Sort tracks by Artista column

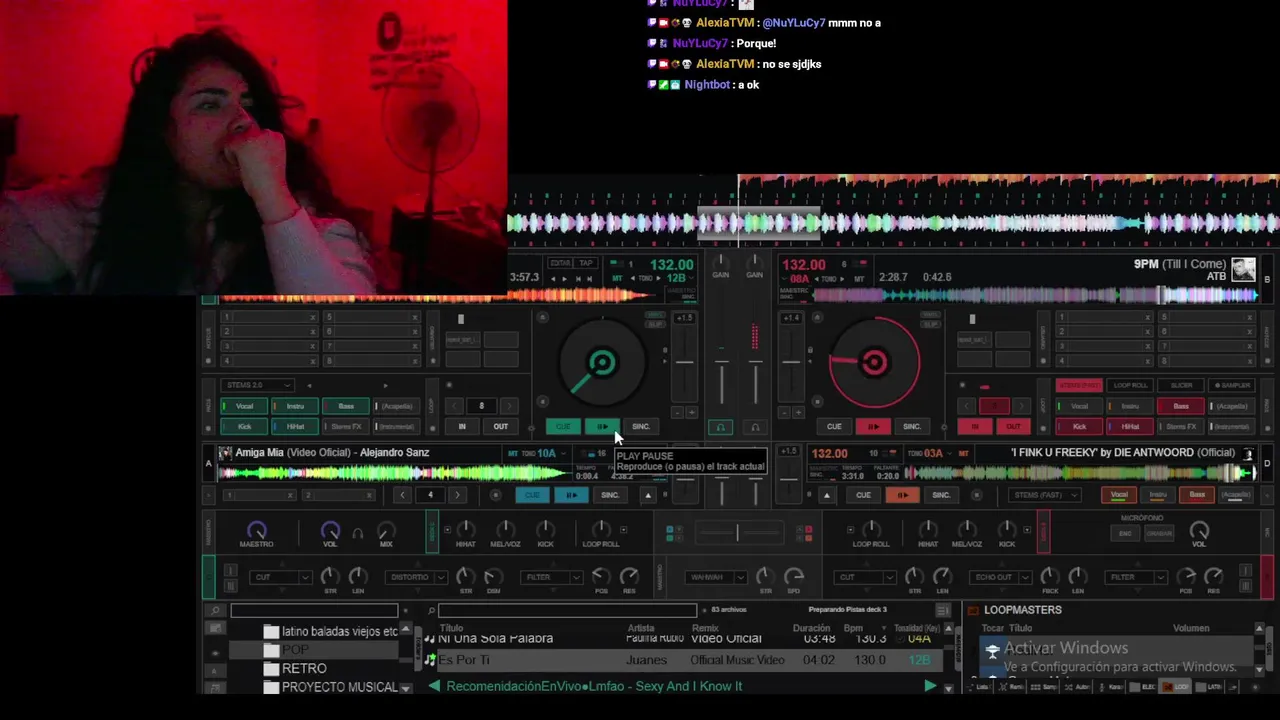pos(641,628)
